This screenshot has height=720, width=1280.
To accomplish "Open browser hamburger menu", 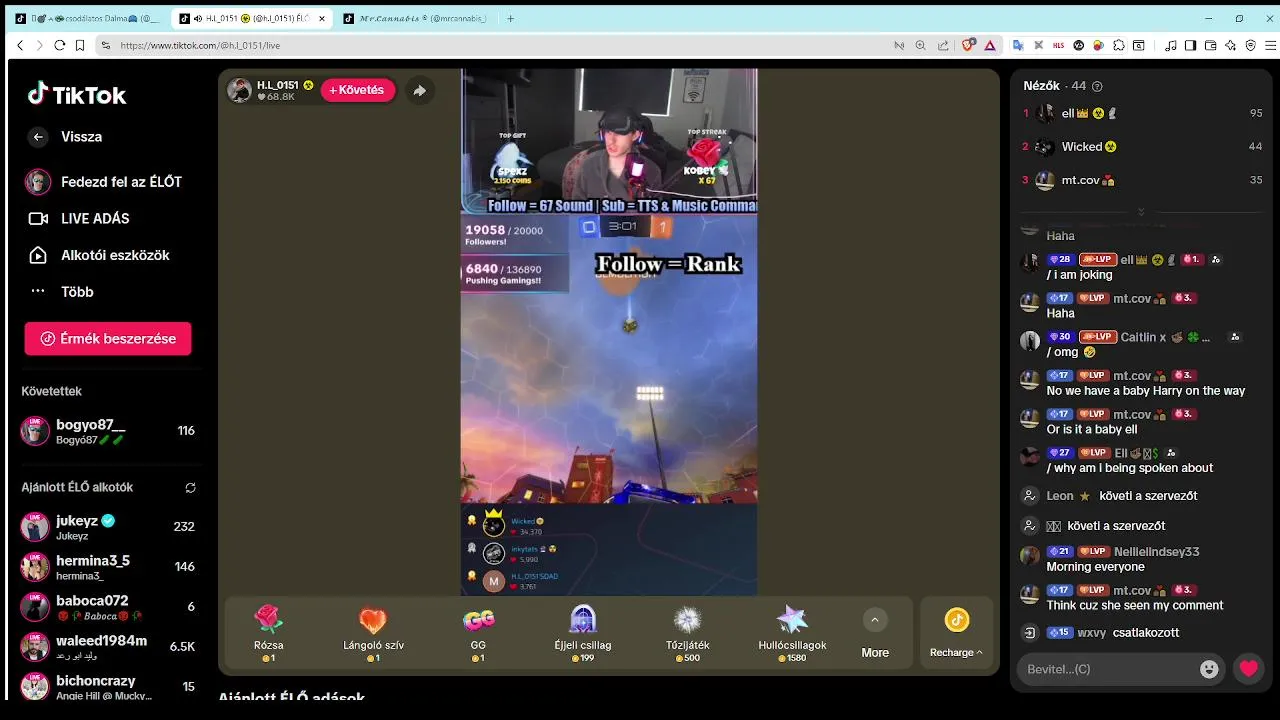I will 1271,45.
